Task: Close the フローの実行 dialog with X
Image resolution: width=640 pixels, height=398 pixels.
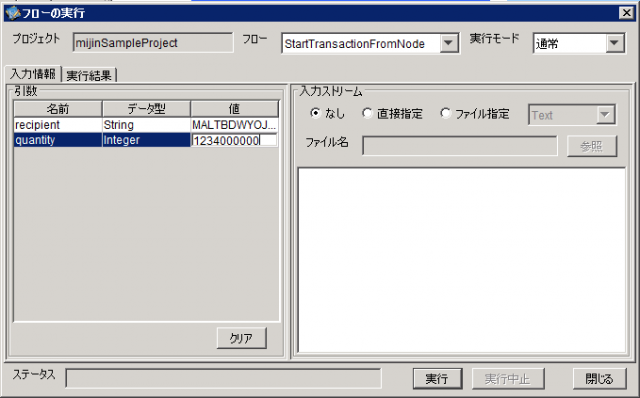Action: [627, 13]
